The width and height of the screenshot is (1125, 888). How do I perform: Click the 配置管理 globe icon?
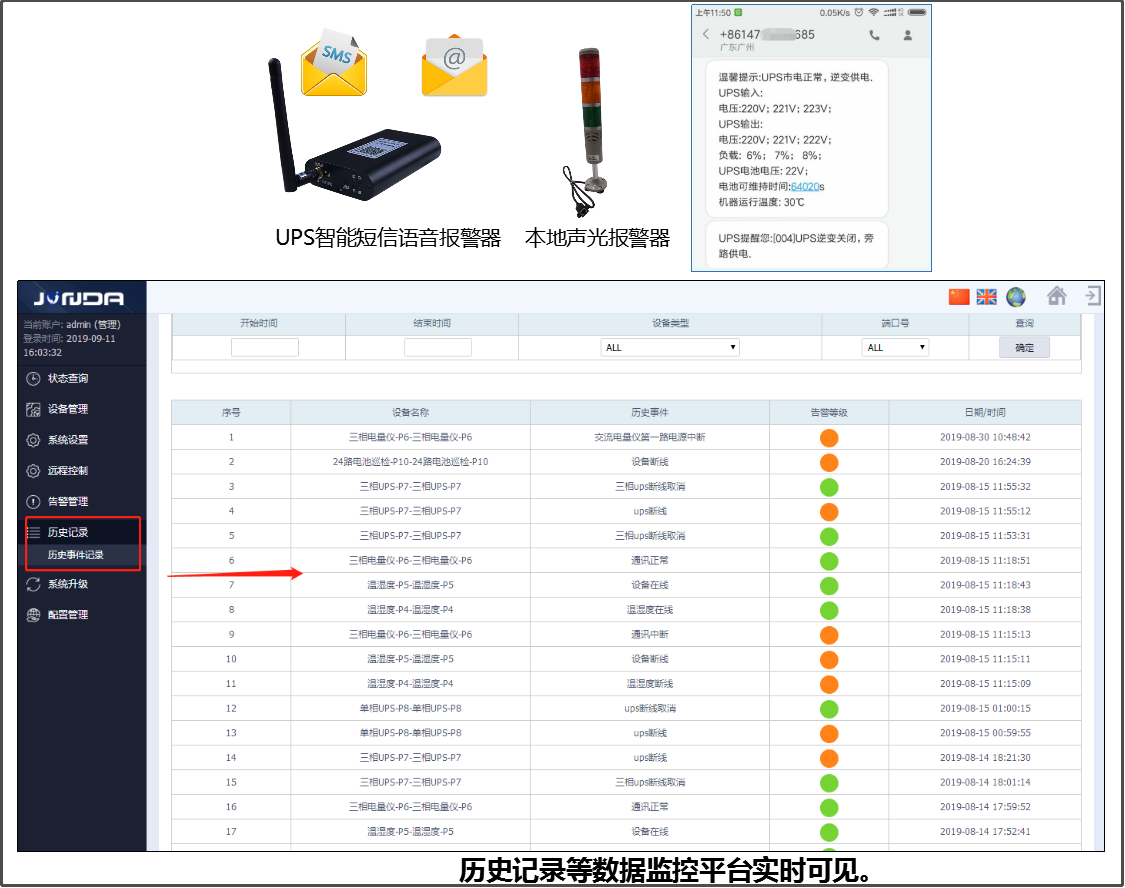(x=33, y=615)
